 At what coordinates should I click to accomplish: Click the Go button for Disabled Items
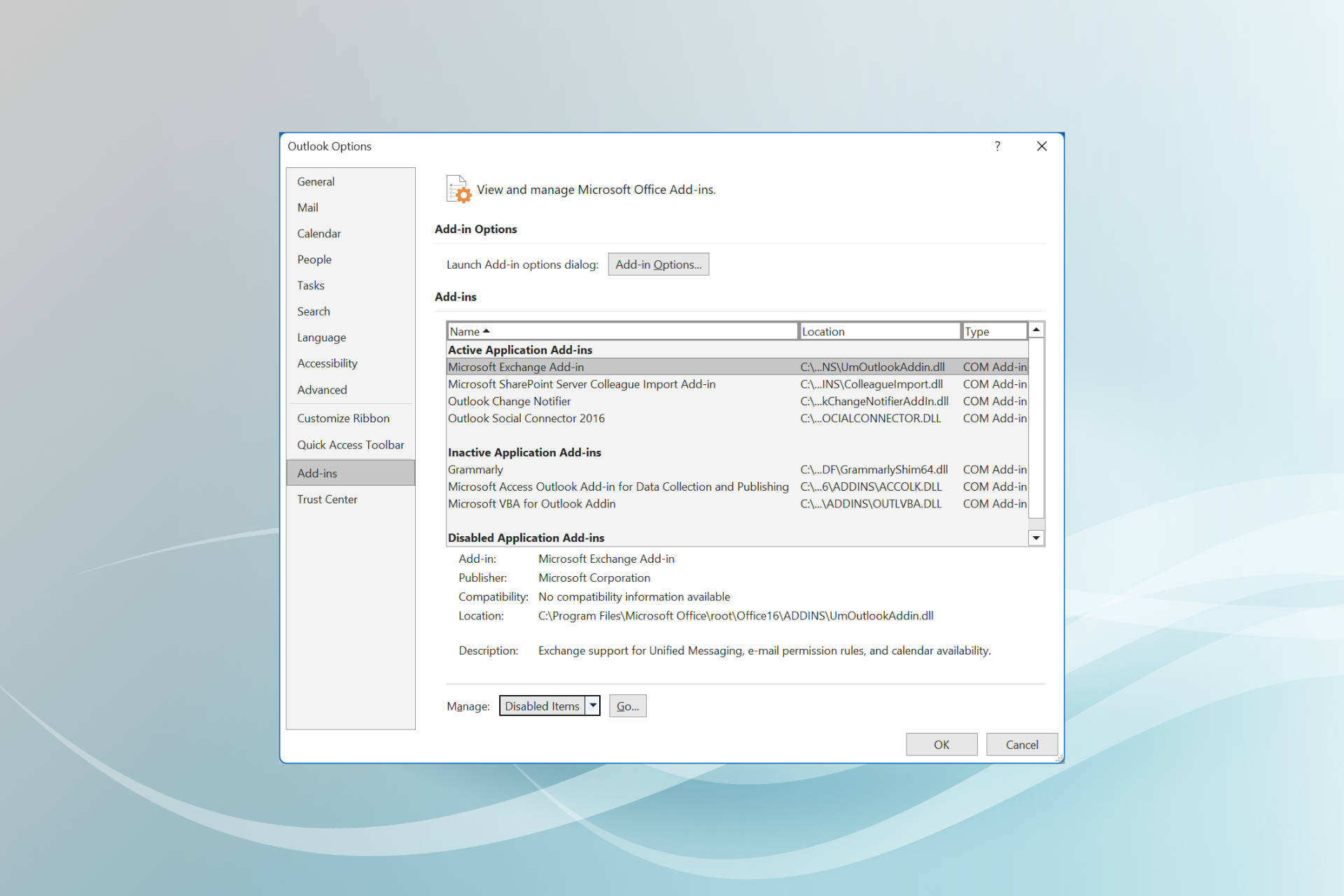click(627, 705)
